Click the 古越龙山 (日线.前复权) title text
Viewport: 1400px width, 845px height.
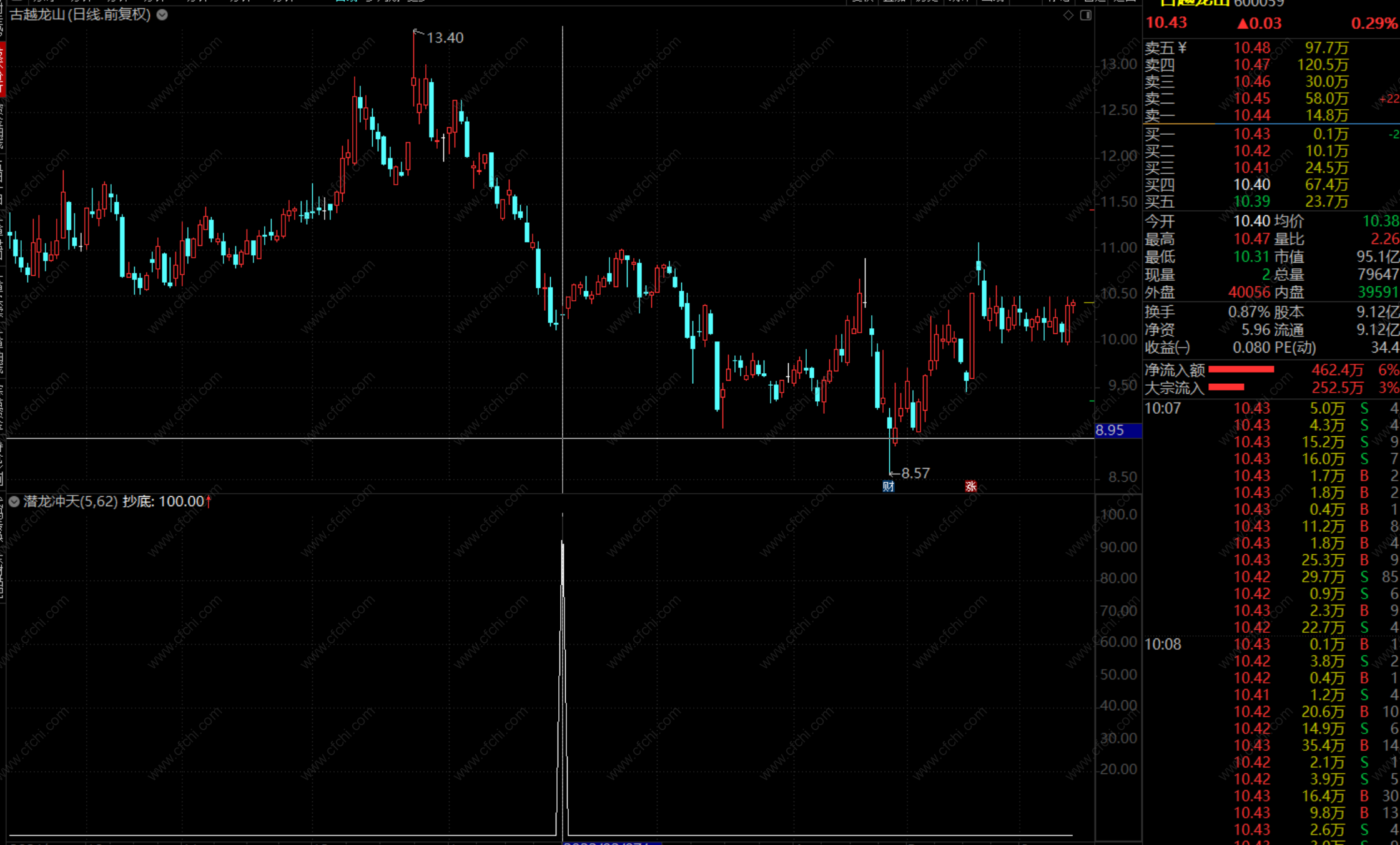(80, 15)
